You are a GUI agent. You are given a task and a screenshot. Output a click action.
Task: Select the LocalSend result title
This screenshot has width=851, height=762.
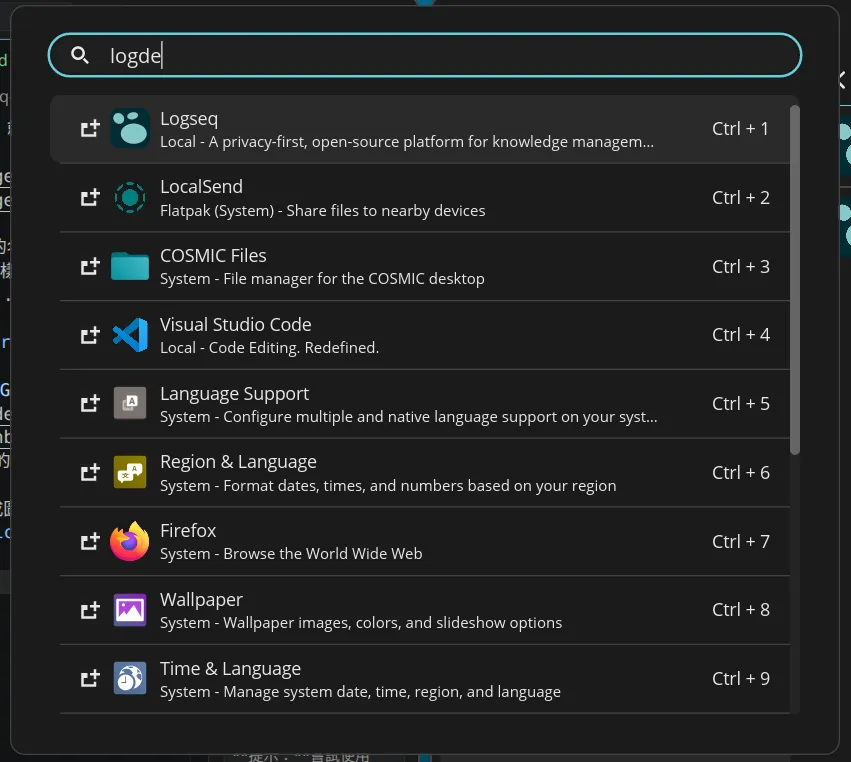click(201, 187)
